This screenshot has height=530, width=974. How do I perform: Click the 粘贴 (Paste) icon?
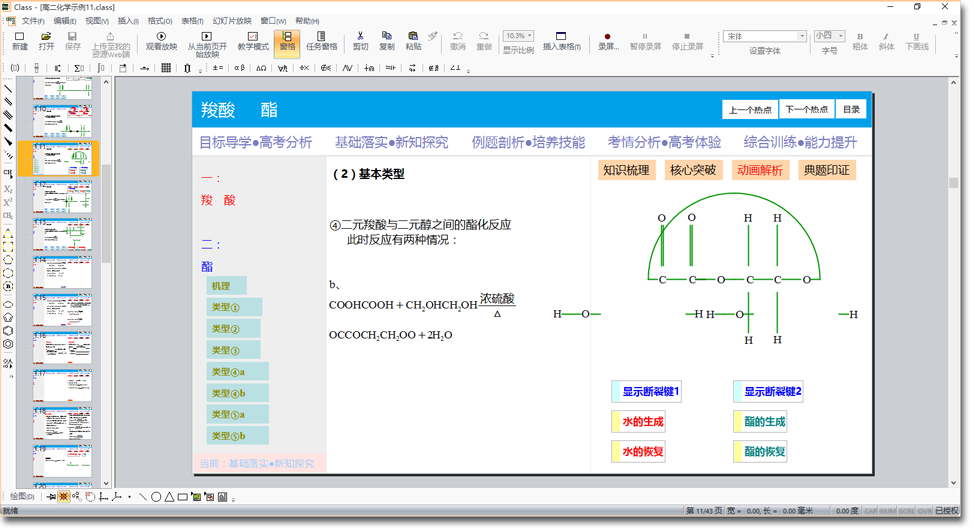point(413,40)
